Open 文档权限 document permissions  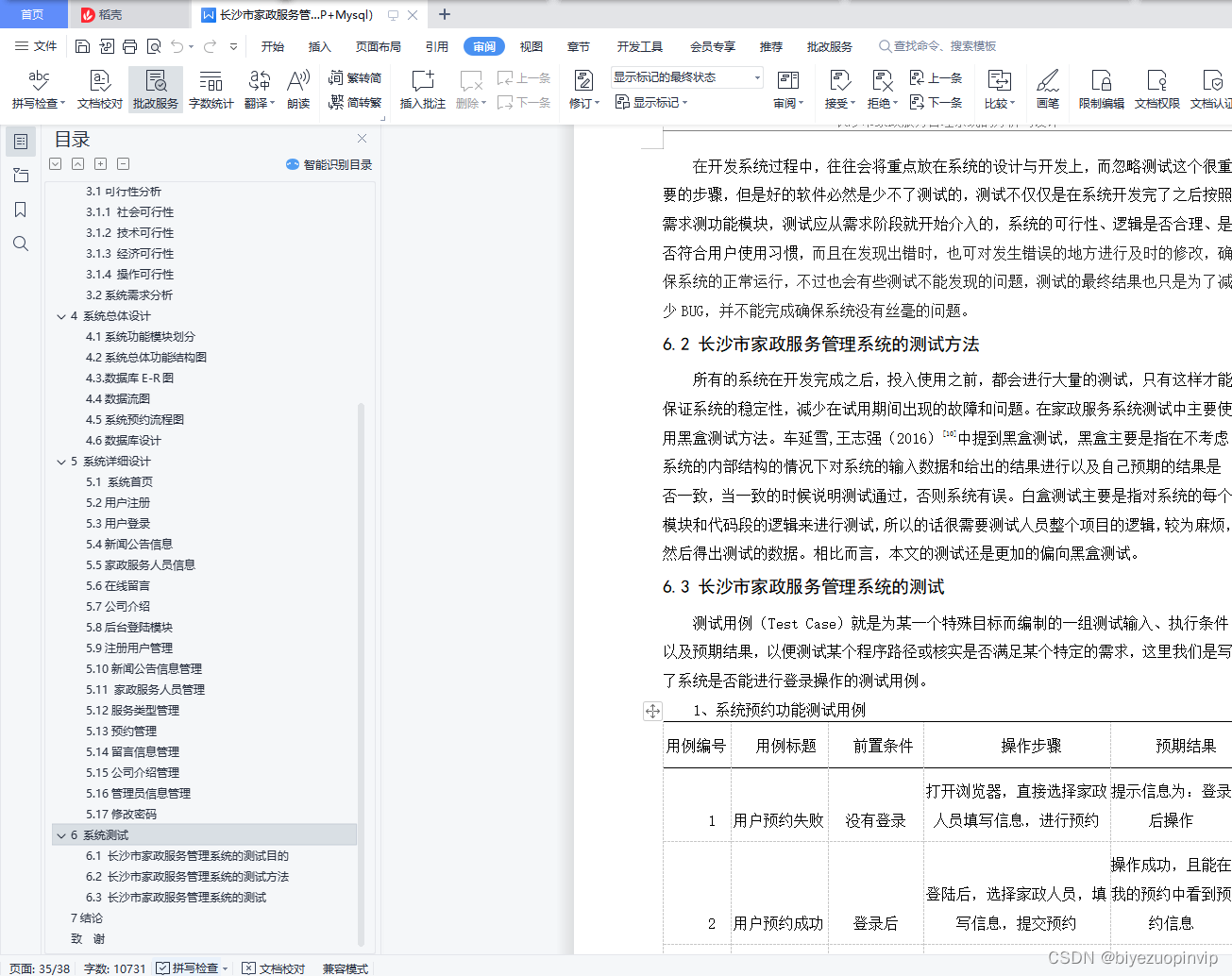[x=1156, y=90]
